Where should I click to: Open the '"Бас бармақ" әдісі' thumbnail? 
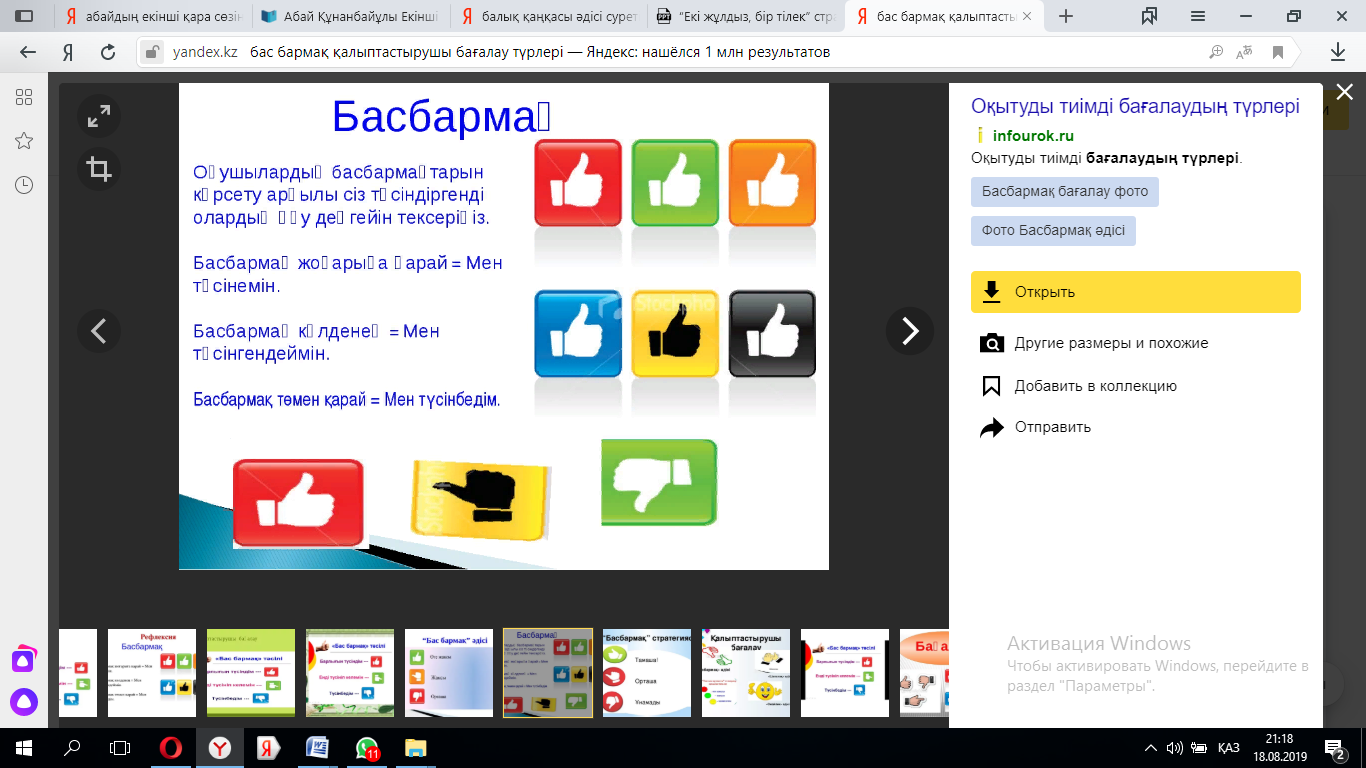(x=449, y=673)
